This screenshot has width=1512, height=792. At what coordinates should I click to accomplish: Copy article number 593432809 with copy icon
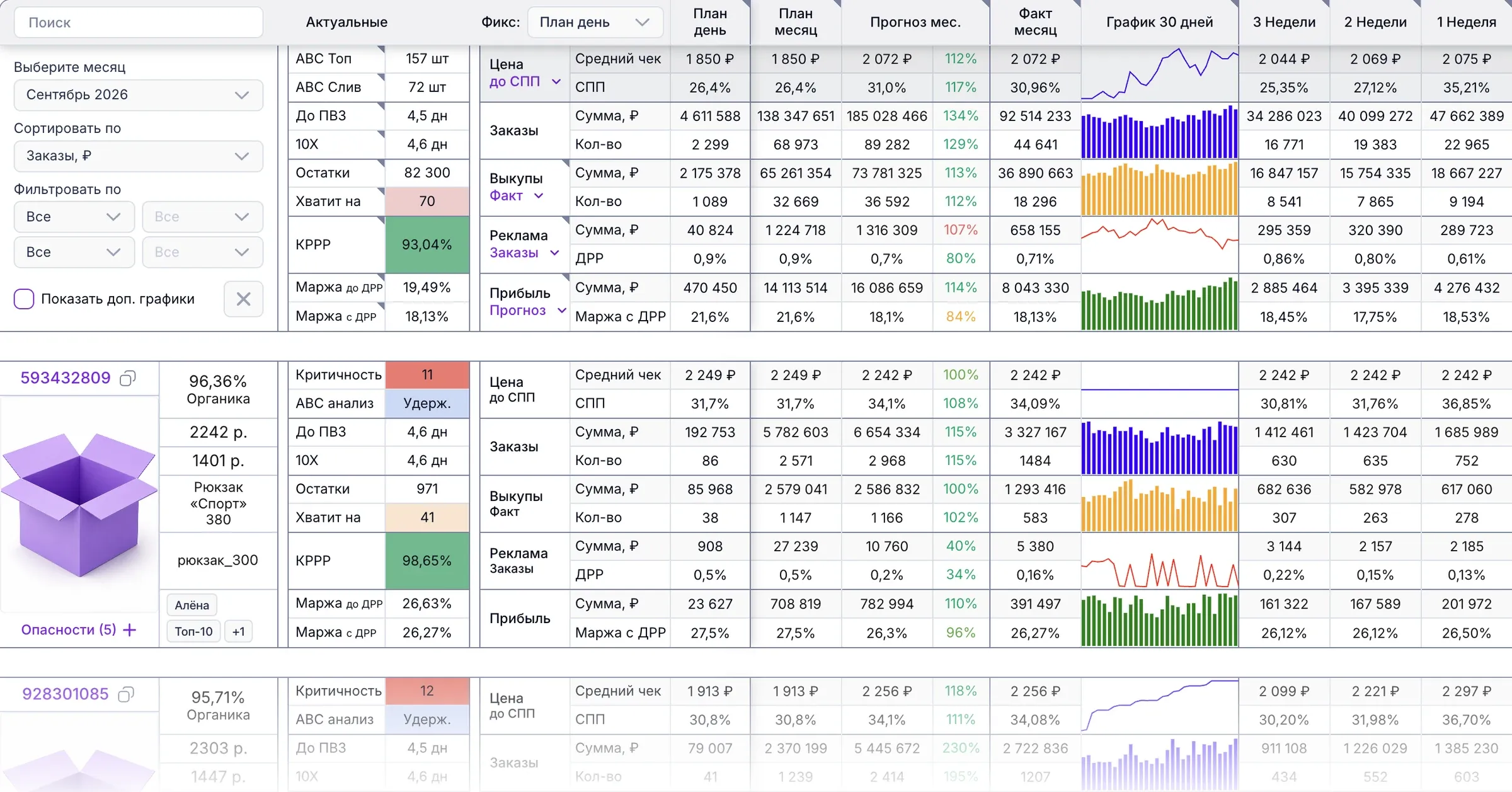pos(128,378)
